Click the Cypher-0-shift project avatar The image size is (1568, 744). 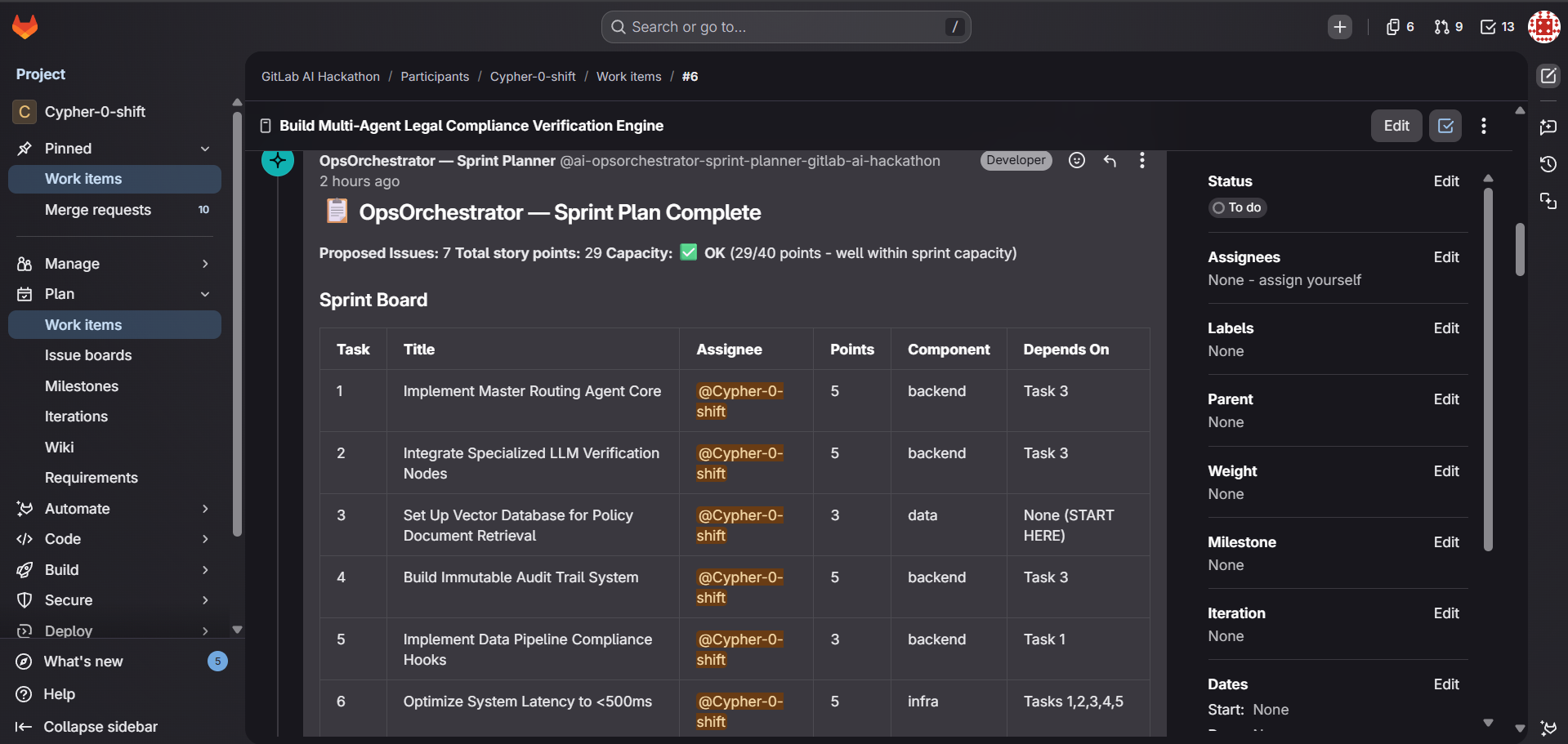click(x=25, y=112)
